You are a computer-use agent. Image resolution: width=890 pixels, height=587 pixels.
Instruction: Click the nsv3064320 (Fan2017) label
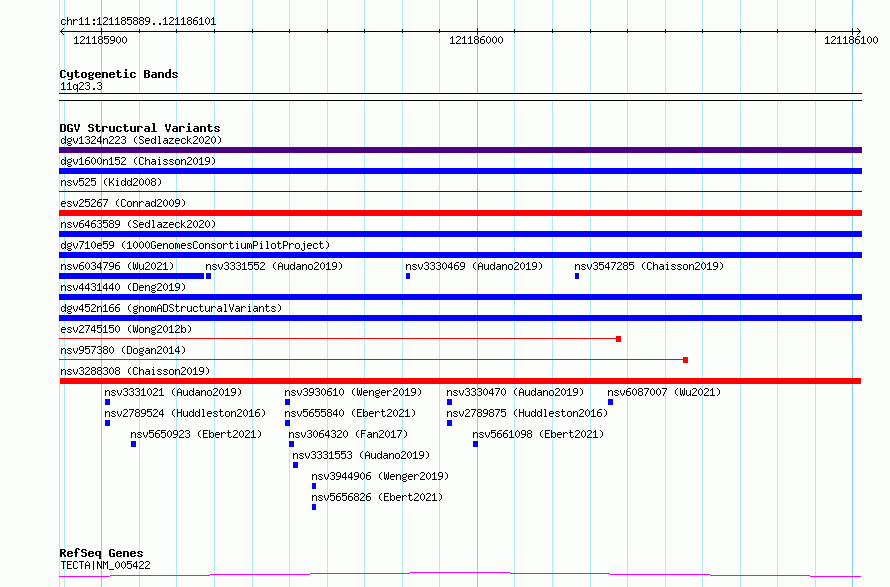348,434
